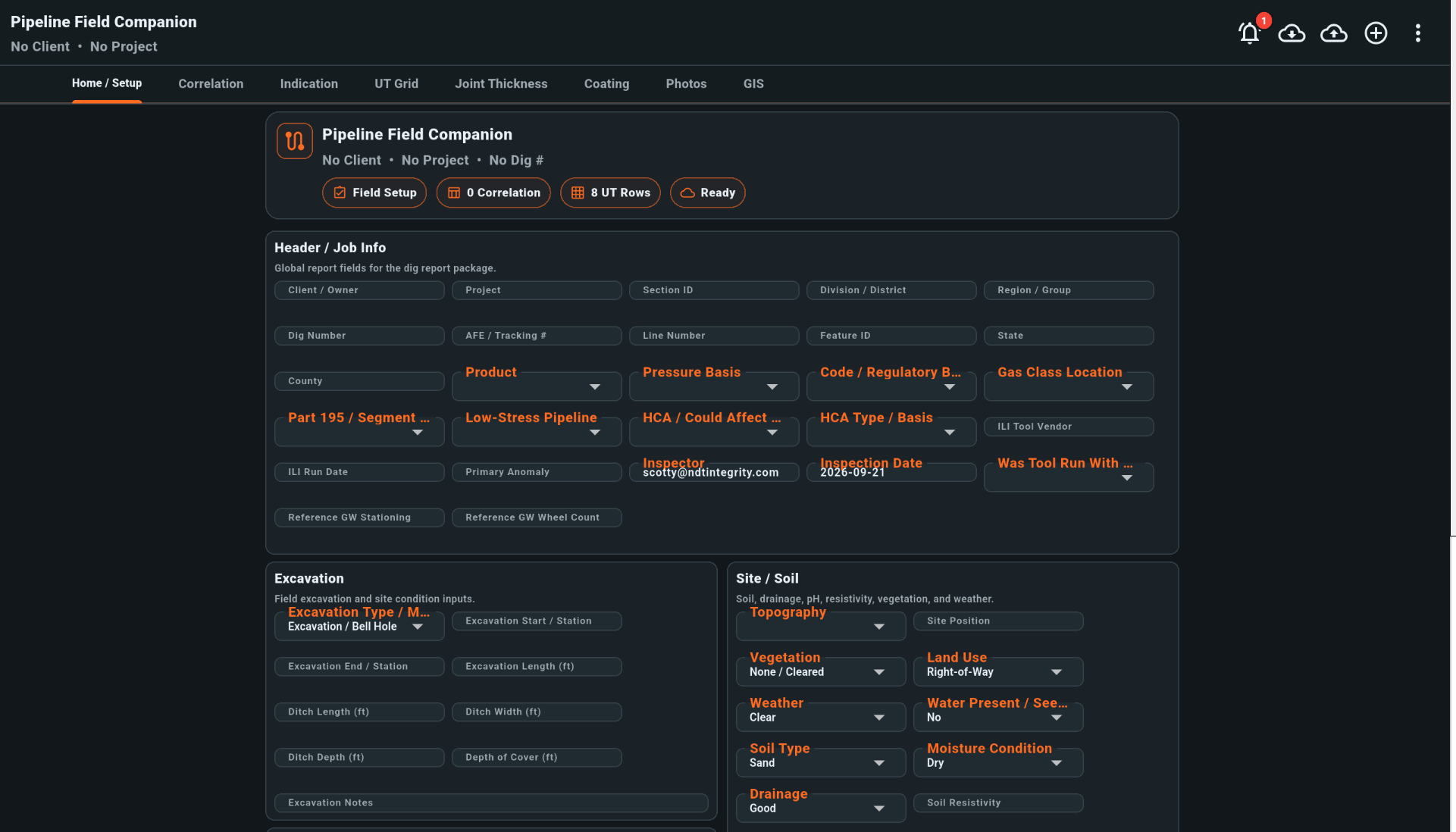Open the Coating tab
This screenshot has height=832, width=1456.
606,83
